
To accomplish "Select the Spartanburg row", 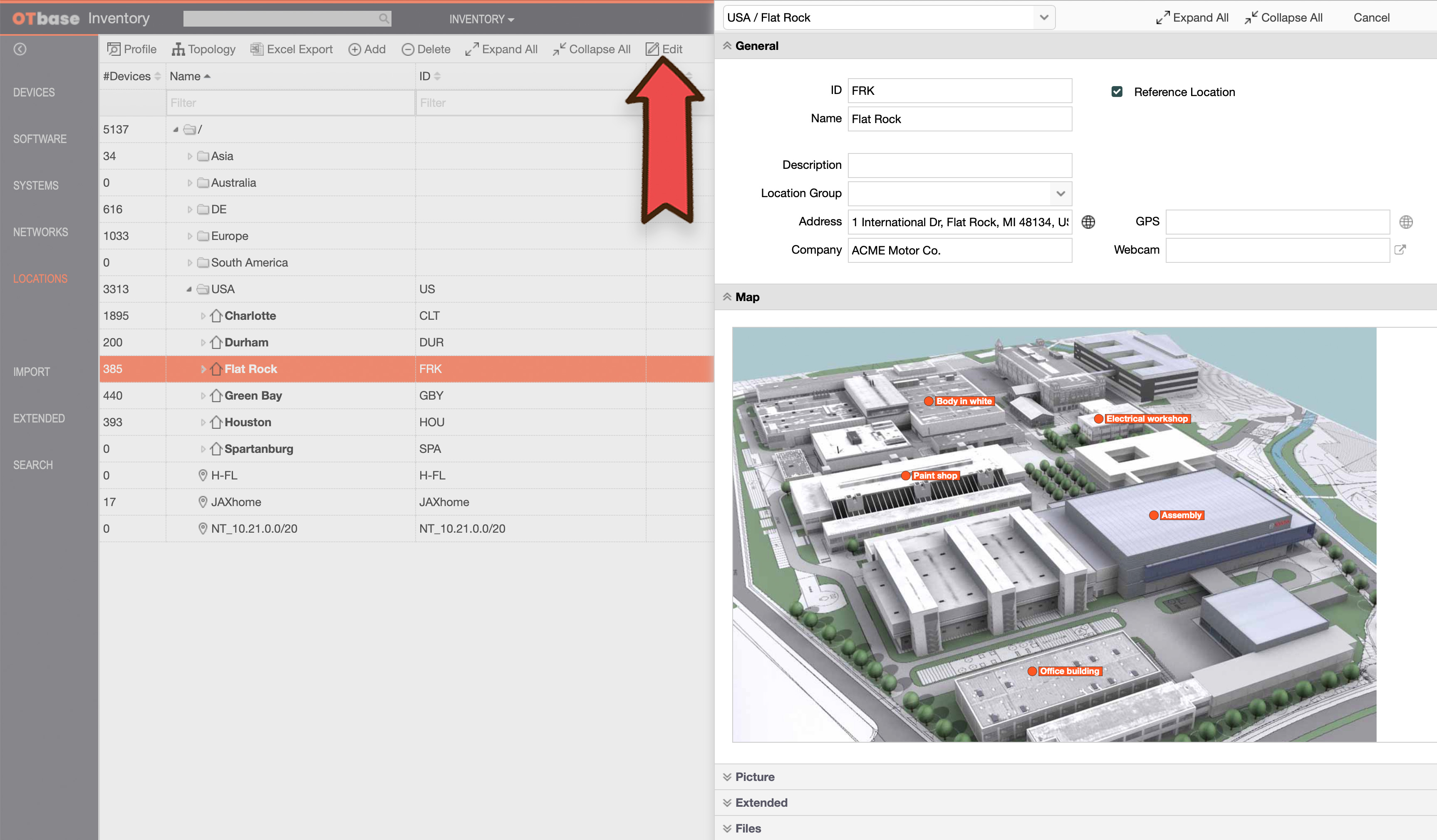I will (406, 449).
